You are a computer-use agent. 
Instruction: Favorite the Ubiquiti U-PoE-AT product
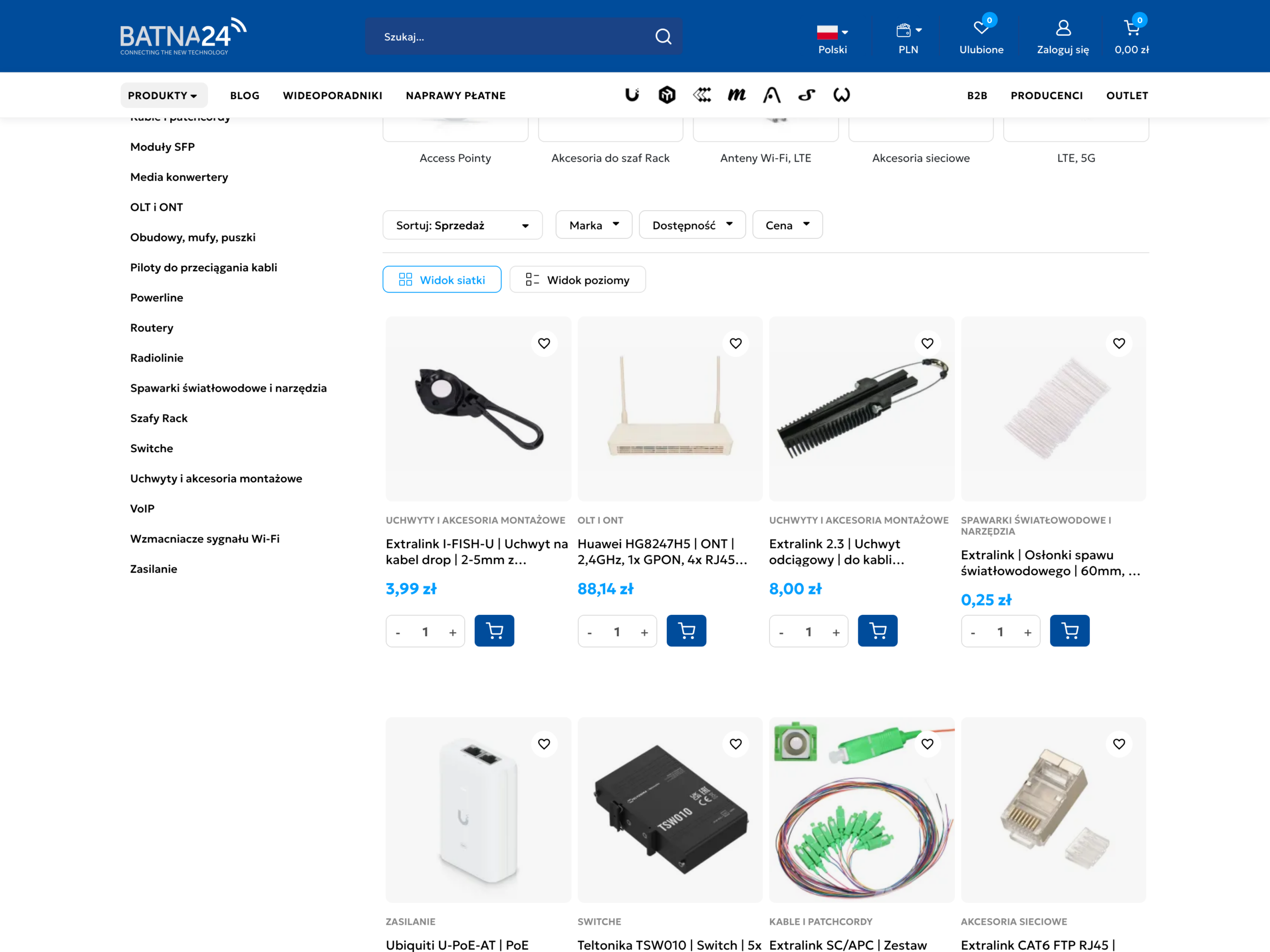pos(544,744)
